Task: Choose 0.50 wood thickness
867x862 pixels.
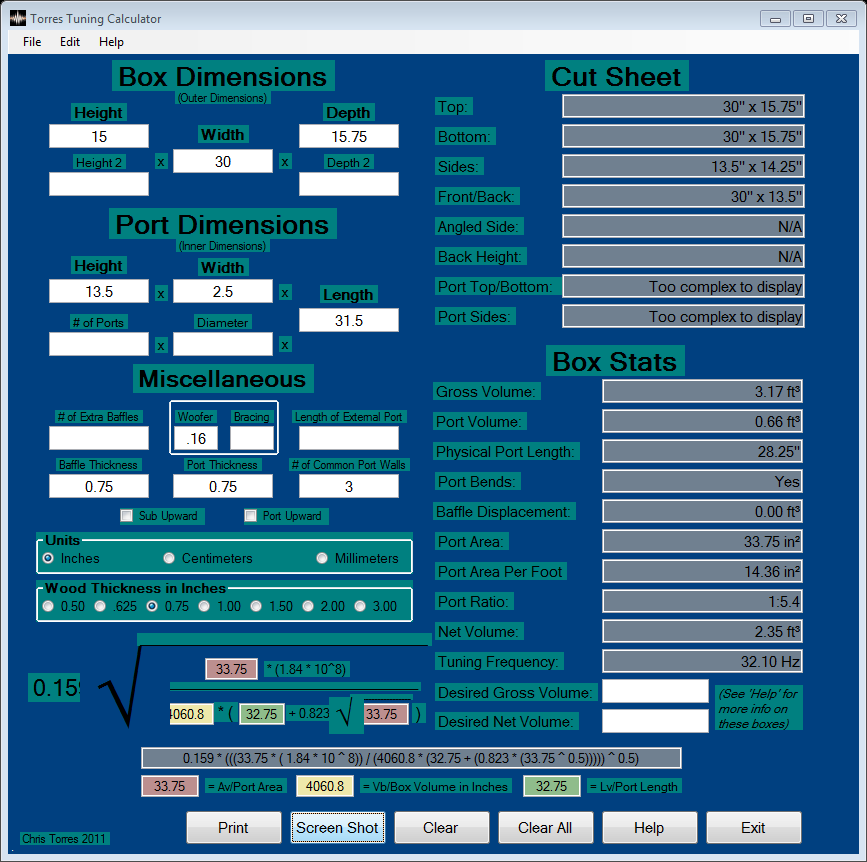Action: coord(48,606)
